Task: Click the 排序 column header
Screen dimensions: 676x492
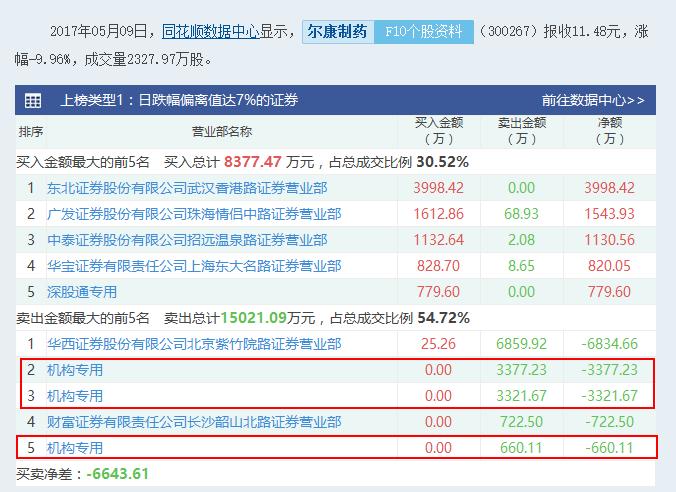Action: (31, 132)
